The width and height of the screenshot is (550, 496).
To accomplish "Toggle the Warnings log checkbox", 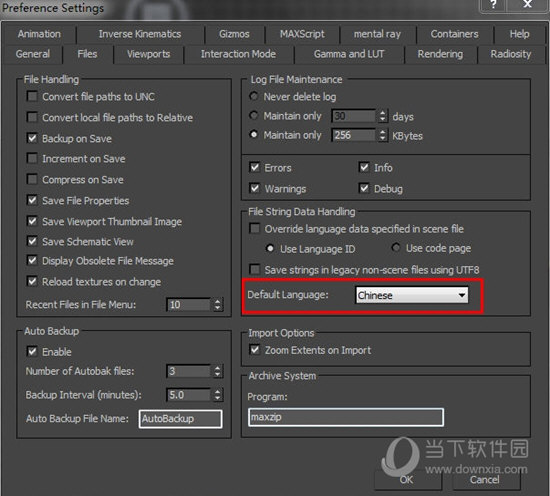I will pos(255,188).
